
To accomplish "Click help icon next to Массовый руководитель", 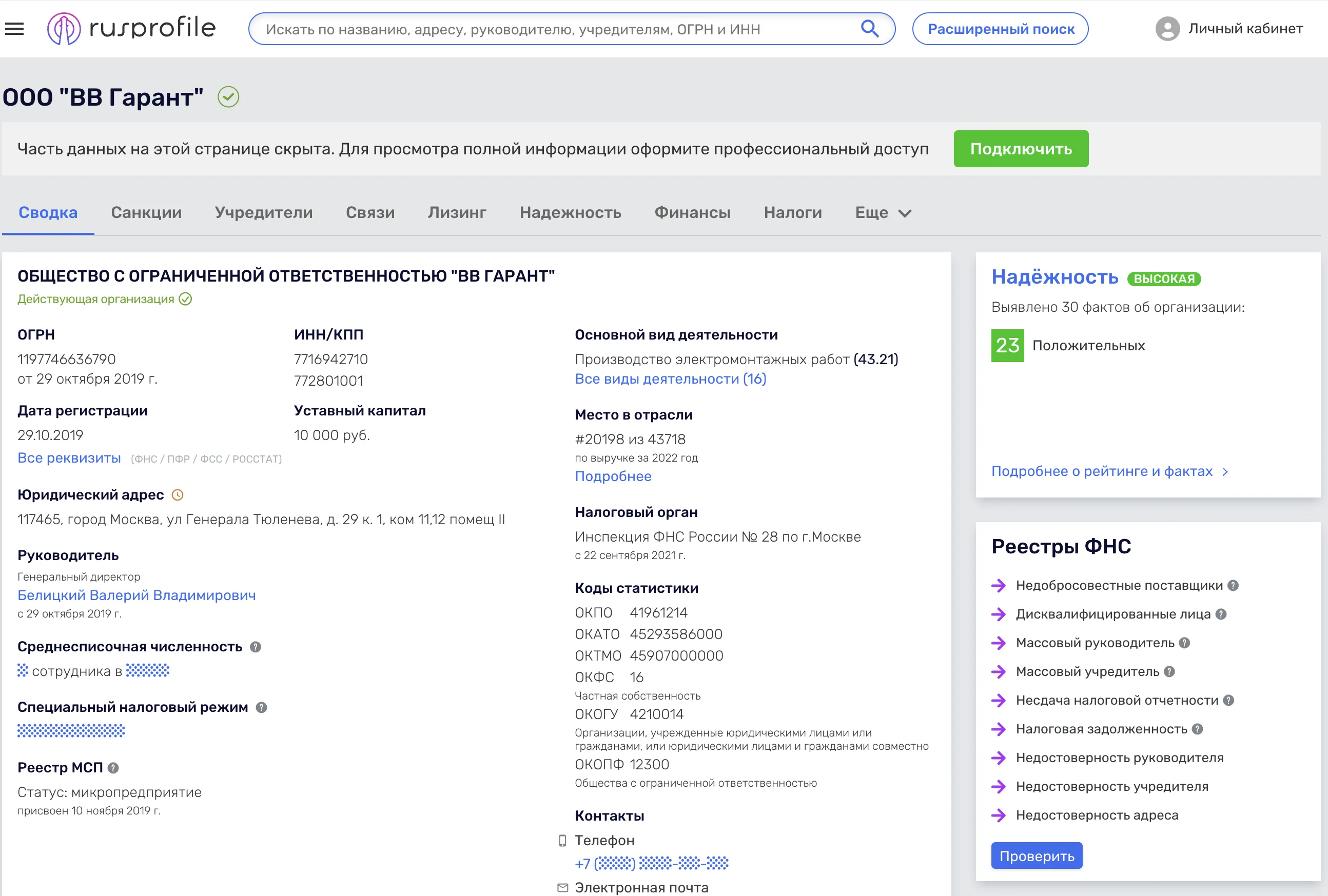I will [x=1184, y=643].
